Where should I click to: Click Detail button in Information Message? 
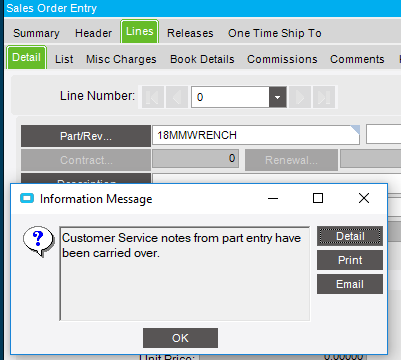pyautogui.click(x=350, y=236)
